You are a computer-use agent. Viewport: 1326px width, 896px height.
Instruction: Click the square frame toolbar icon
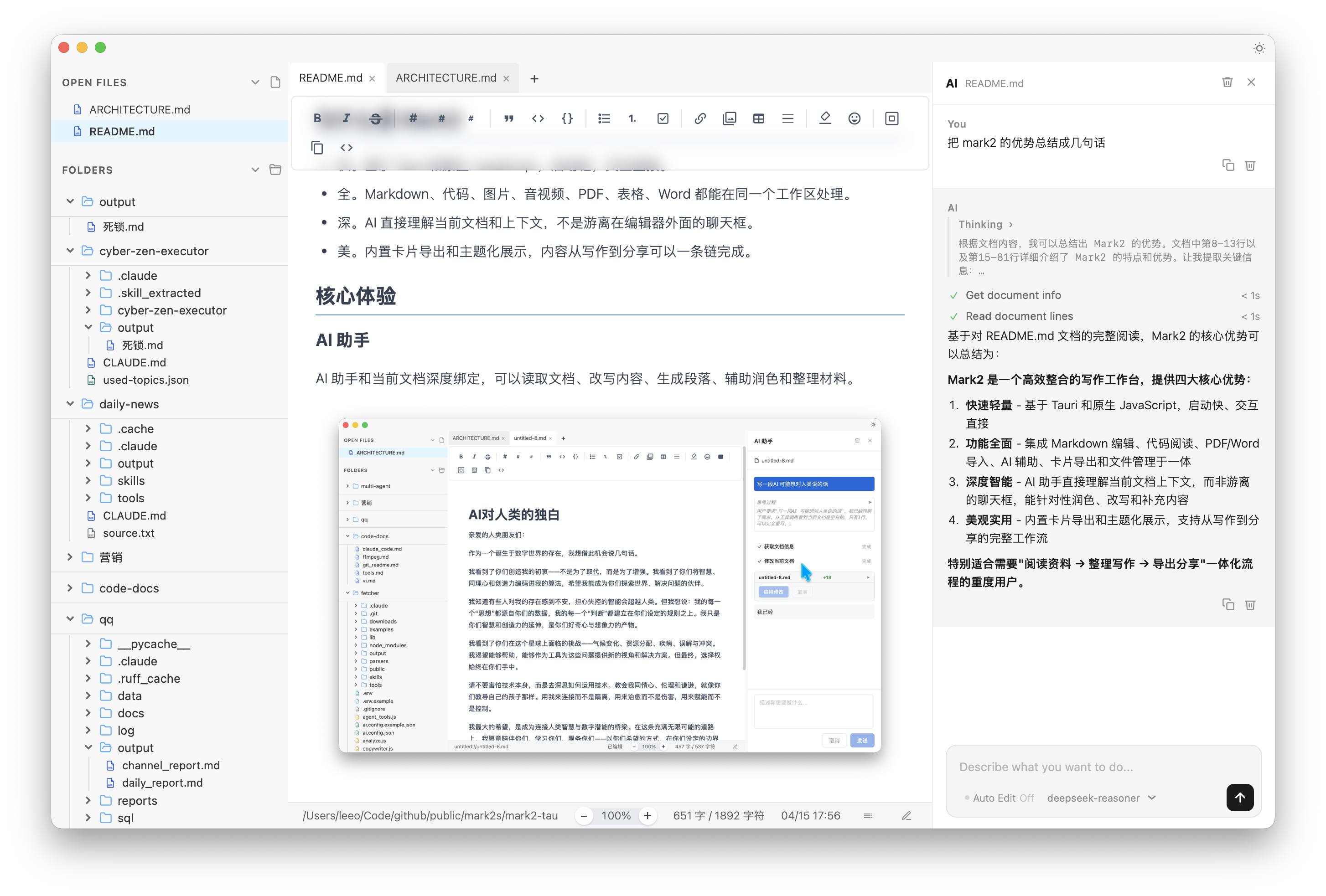tap(891, 118)
